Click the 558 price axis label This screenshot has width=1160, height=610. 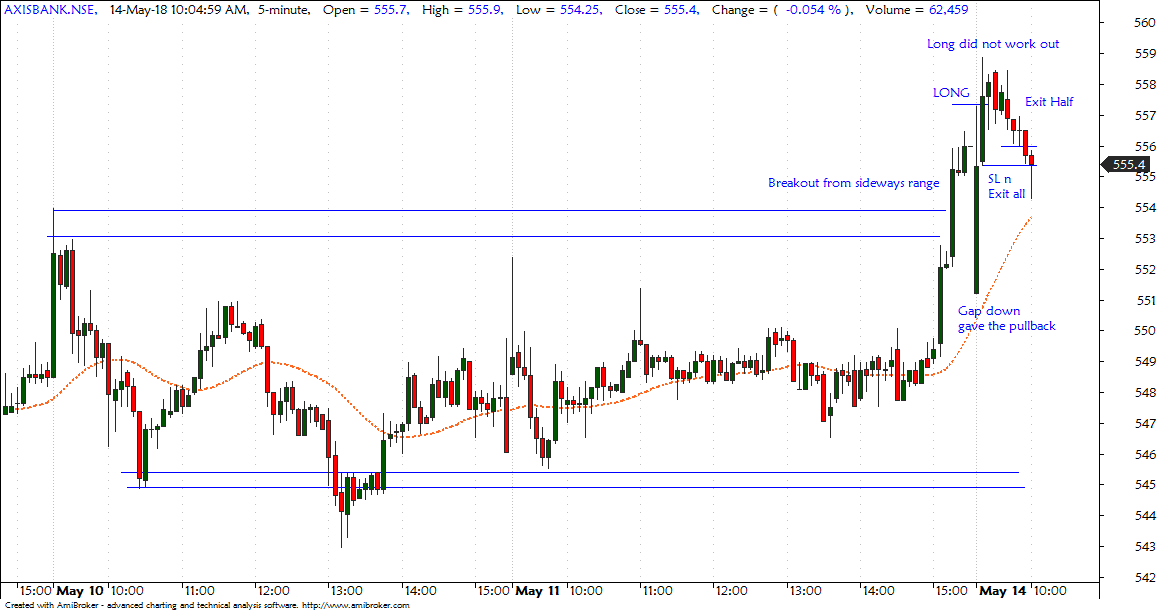click(x=1145, y=84)
